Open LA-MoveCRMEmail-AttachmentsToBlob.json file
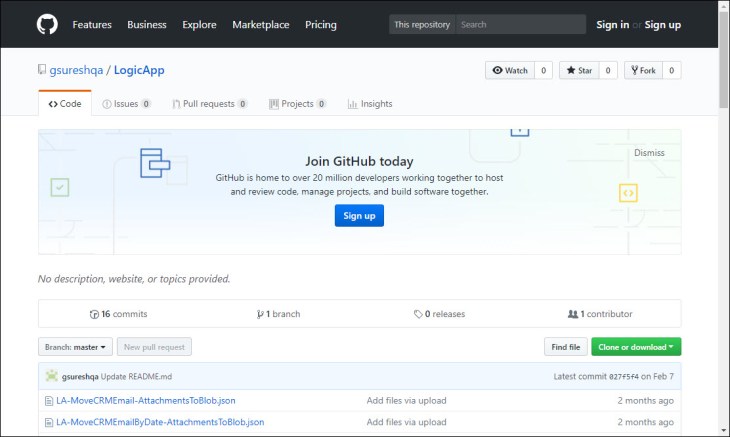The height and width of the screenshot is (437, 730). coord(146,401)
